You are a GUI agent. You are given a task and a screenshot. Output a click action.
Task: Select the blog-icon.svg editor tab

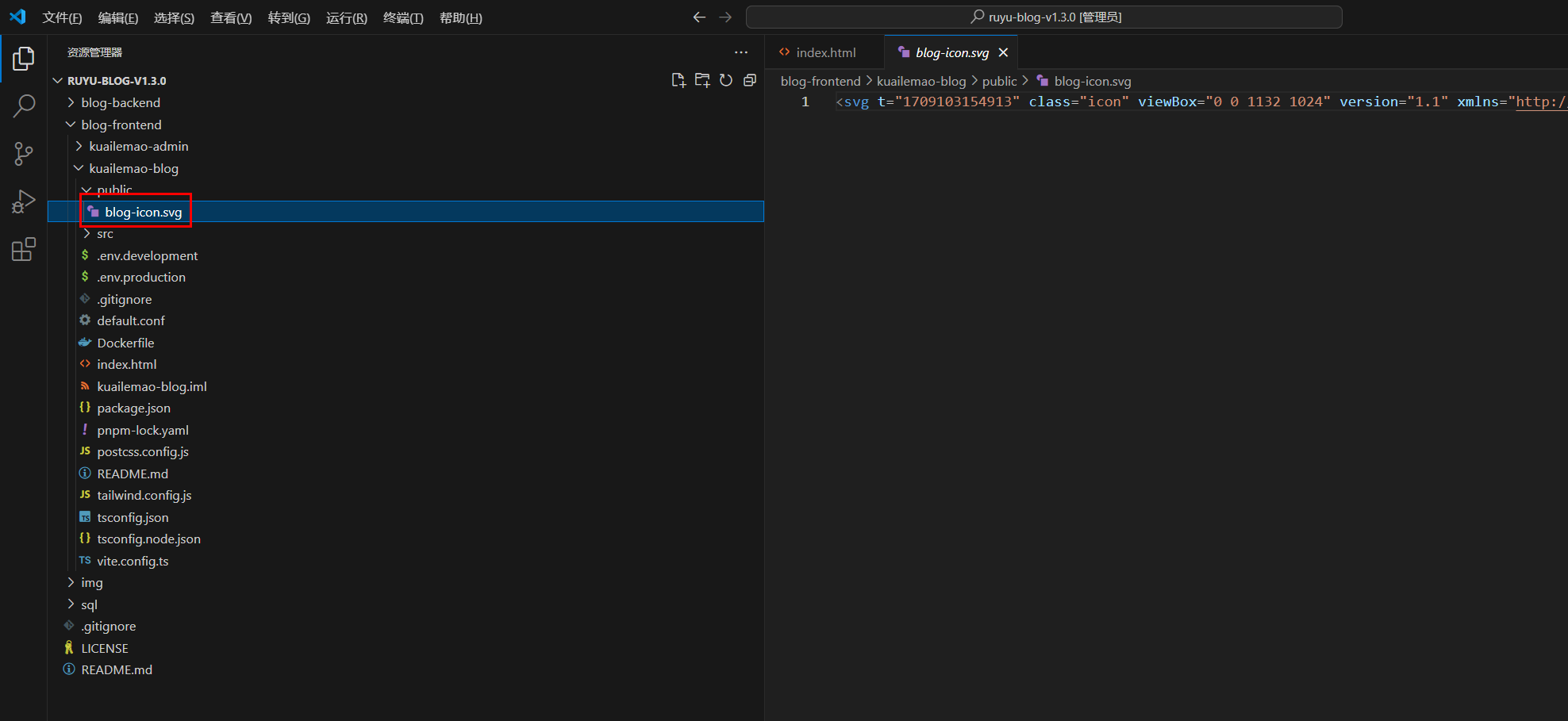(x=951, y=52)
